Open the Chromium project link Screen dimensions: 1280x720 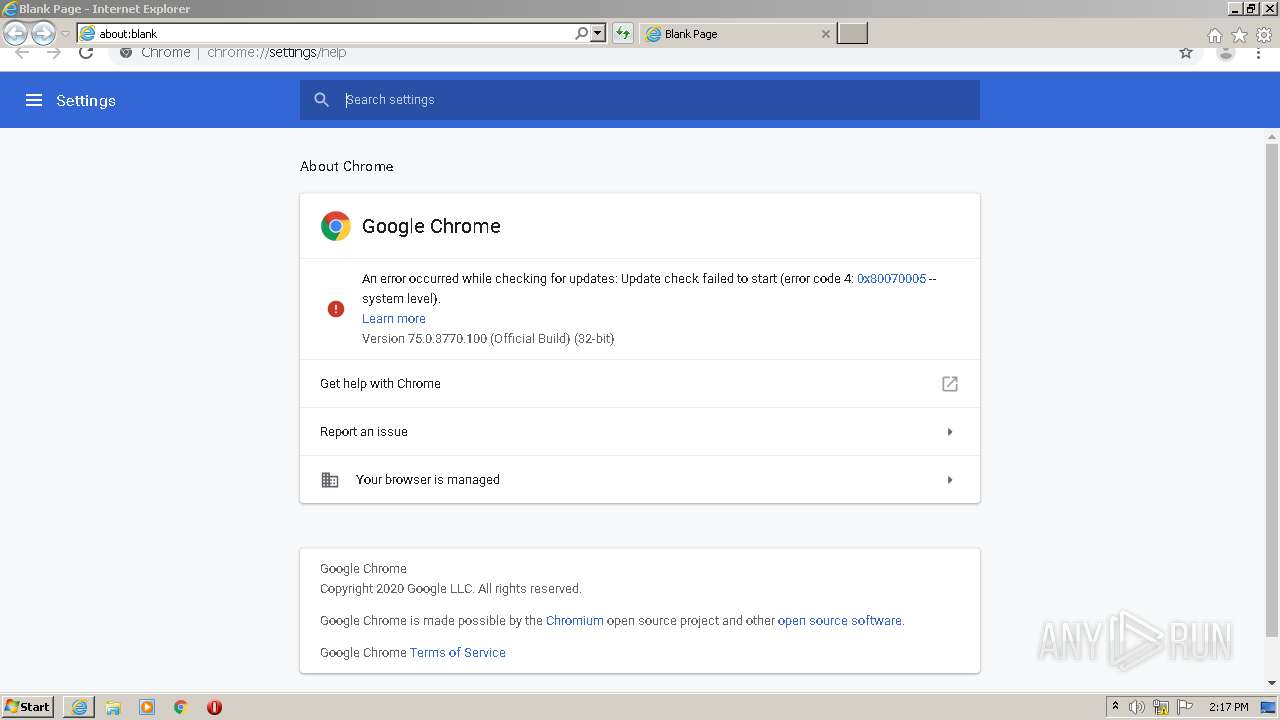click(574, 621)
